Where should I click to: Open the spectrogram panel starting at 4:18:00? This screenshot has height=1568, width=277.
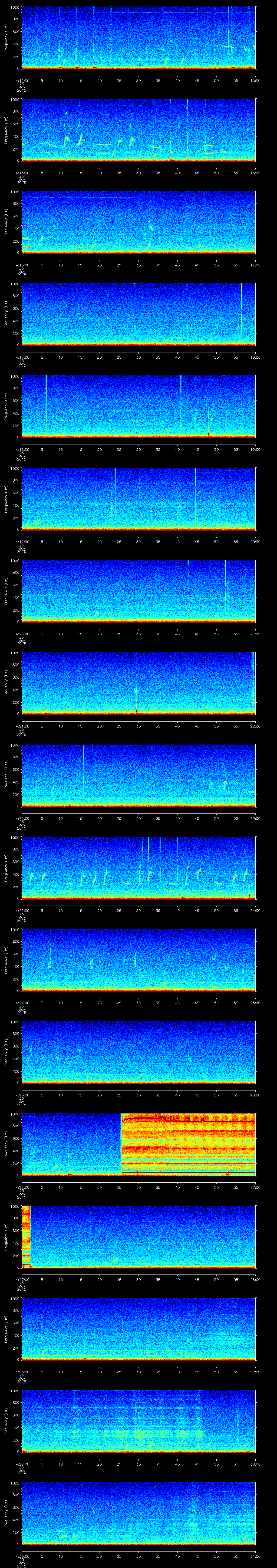[138, 407]
